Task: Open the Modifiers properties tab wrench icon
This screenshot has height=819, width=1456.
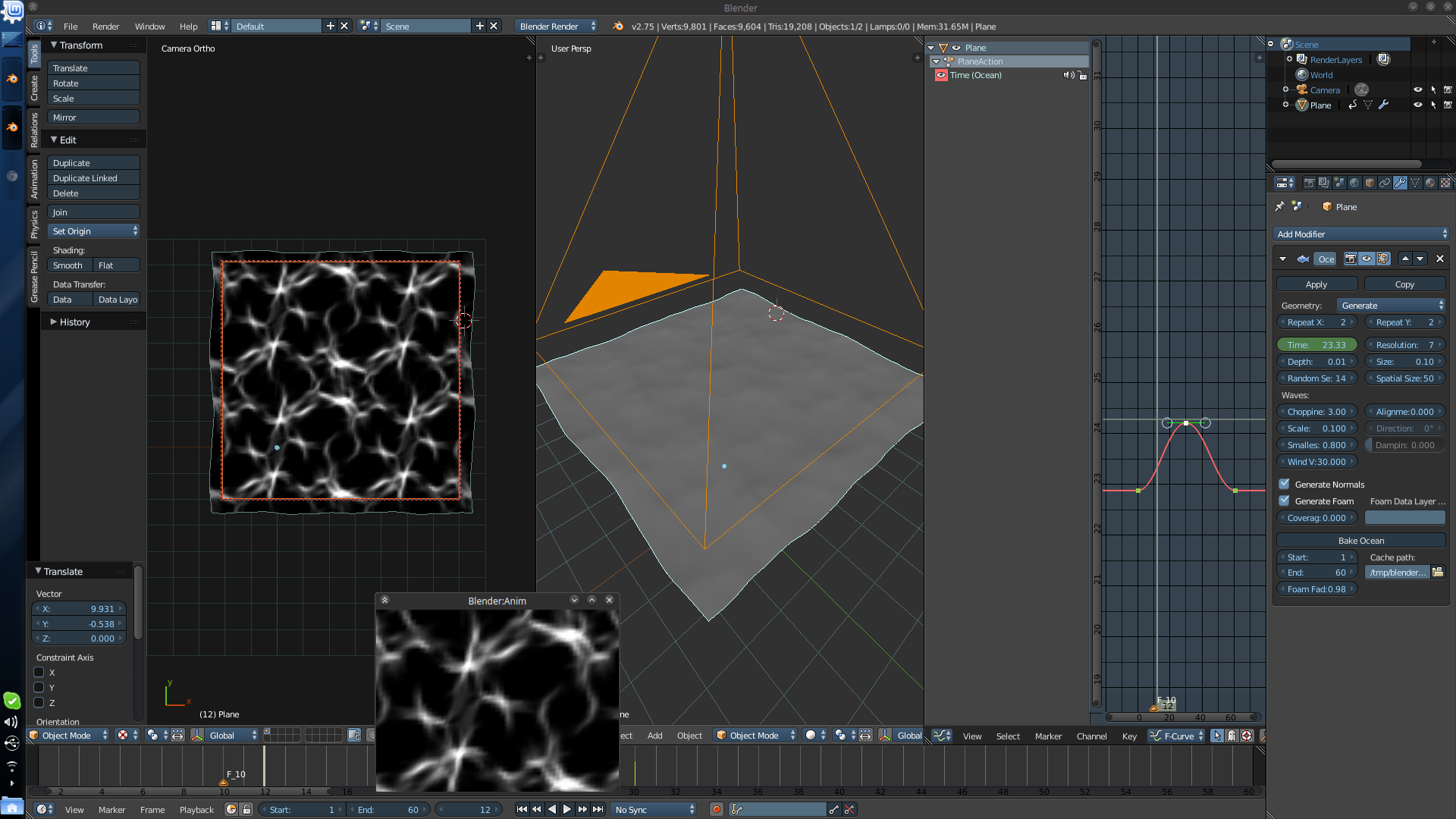Action: coord(1400,183)
